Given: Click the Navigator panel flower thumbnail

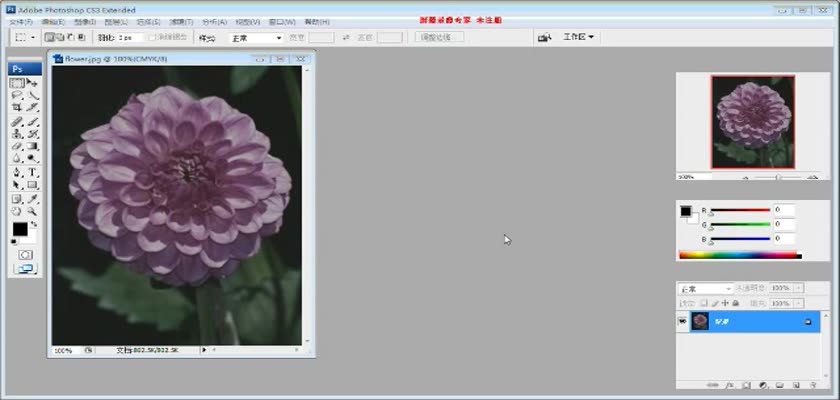Looking at the screenshot, I should 752,121.
